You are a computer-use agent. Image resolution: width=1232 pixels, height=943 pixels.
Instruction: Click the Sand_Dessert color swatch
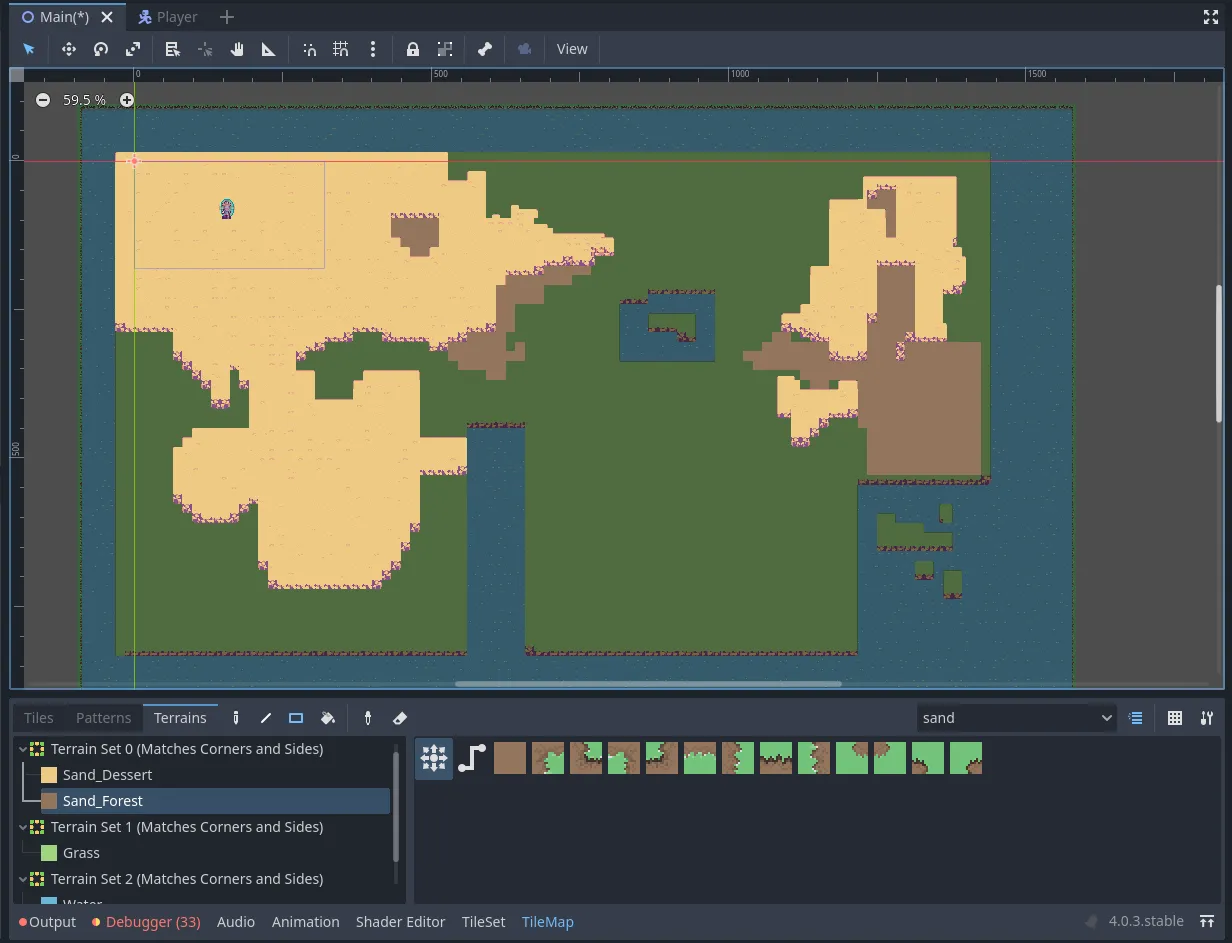pyautogui.click(x=49, y=775)
